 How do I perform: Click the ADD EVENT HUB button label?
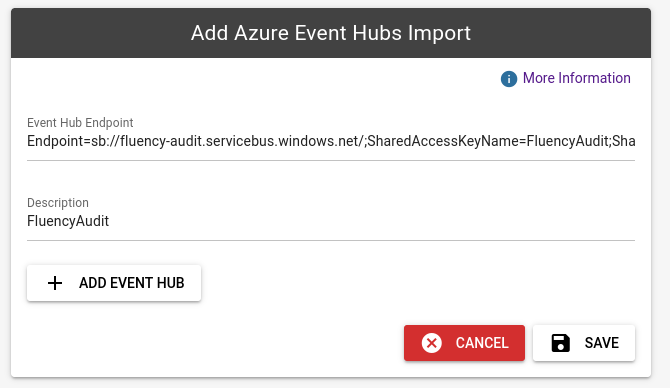click(132, 283)
